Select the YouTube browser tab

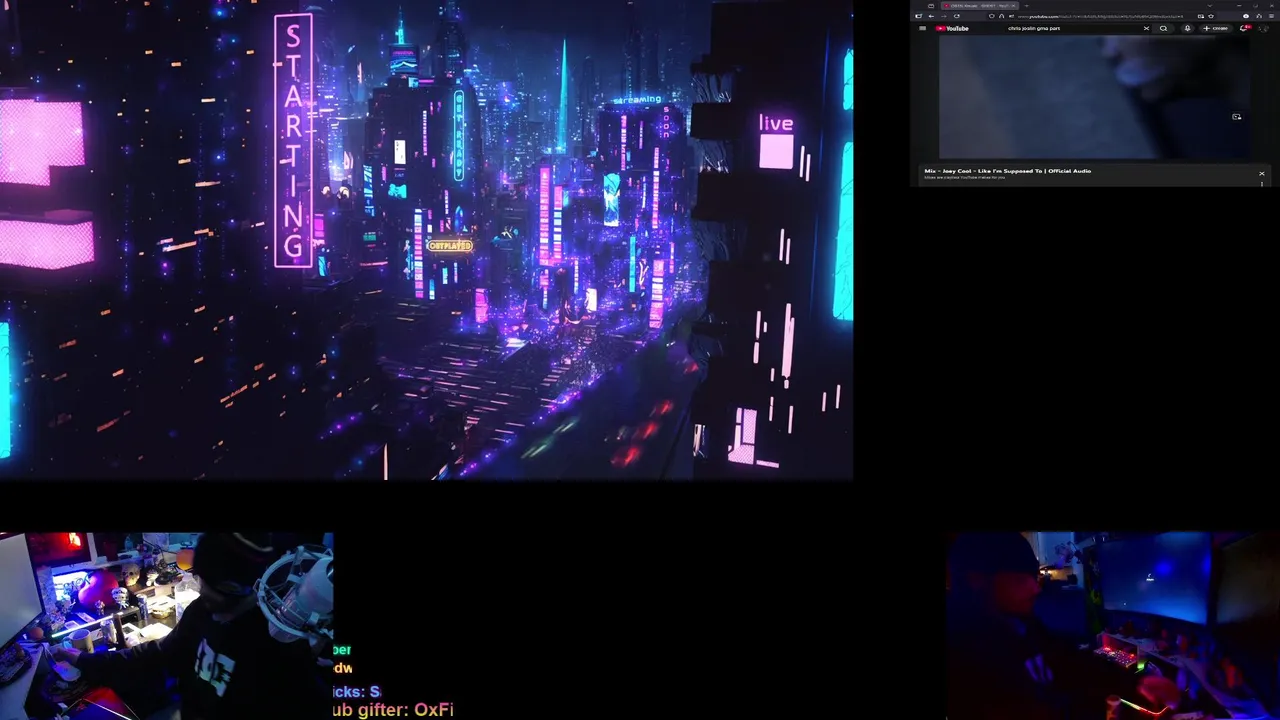click(x=979, y=5)
